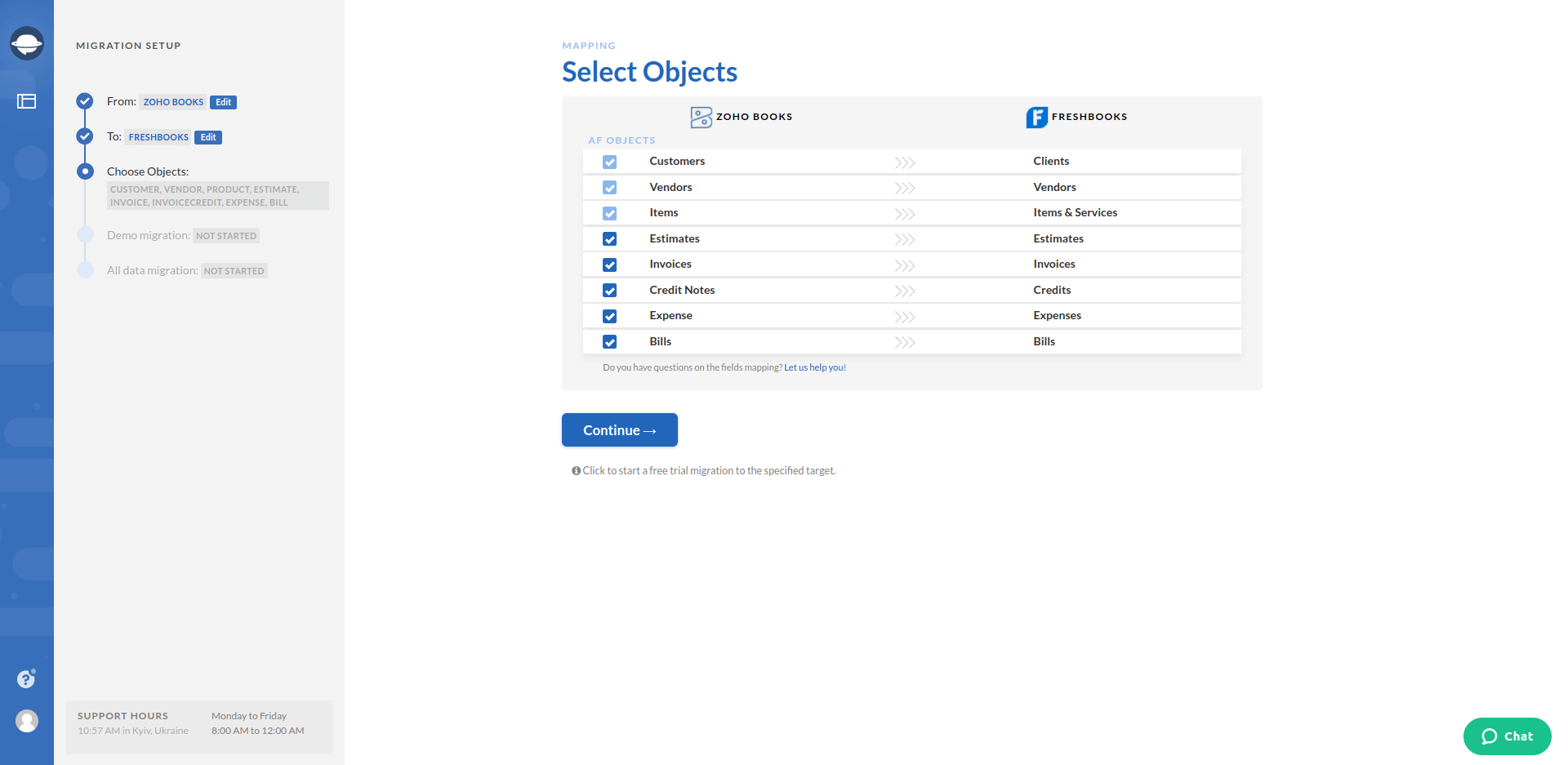Uncheck the Bills checkbox
Image resolution: width=1568 pixels, height=765 pixels.
(609, 342)
